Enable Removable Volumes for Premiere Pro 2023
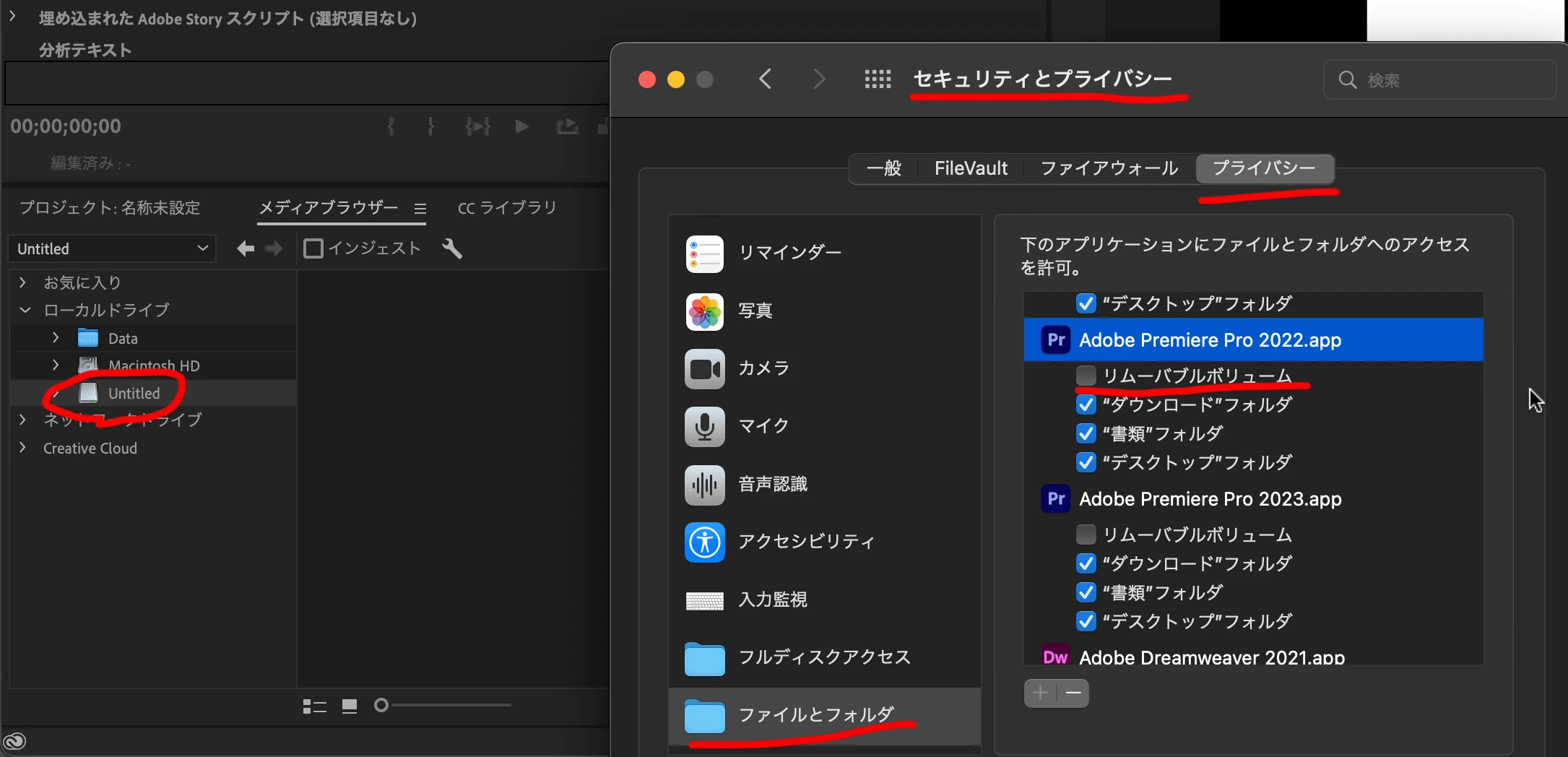The height and width of the screenshot is (757, 1568). click(1086, 535)
